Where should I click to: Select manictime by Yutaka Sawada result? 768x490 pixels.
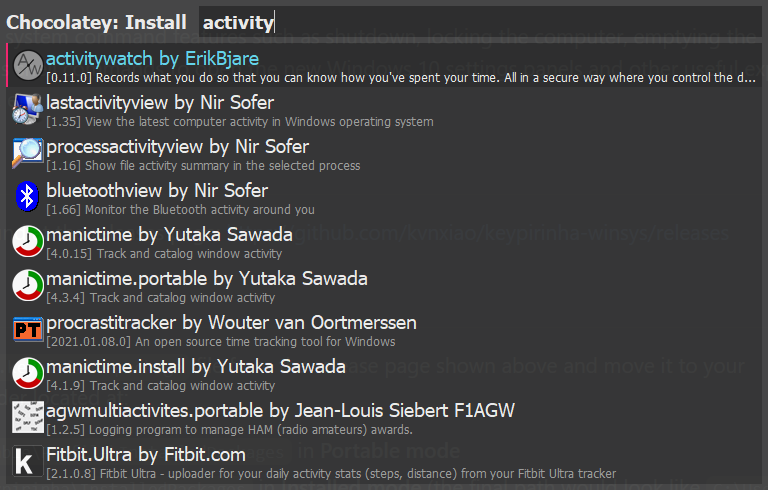(384, 241)
